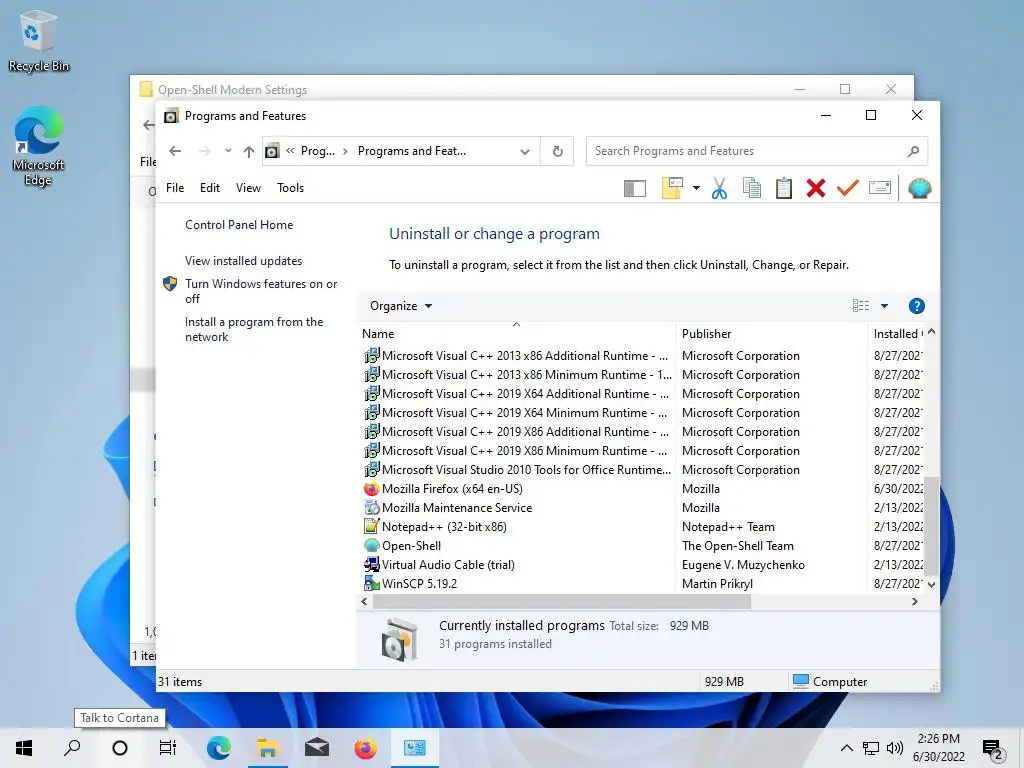Click the horizontal scrollbar right arrow
1024x768 pixels.
click(915, 601)
